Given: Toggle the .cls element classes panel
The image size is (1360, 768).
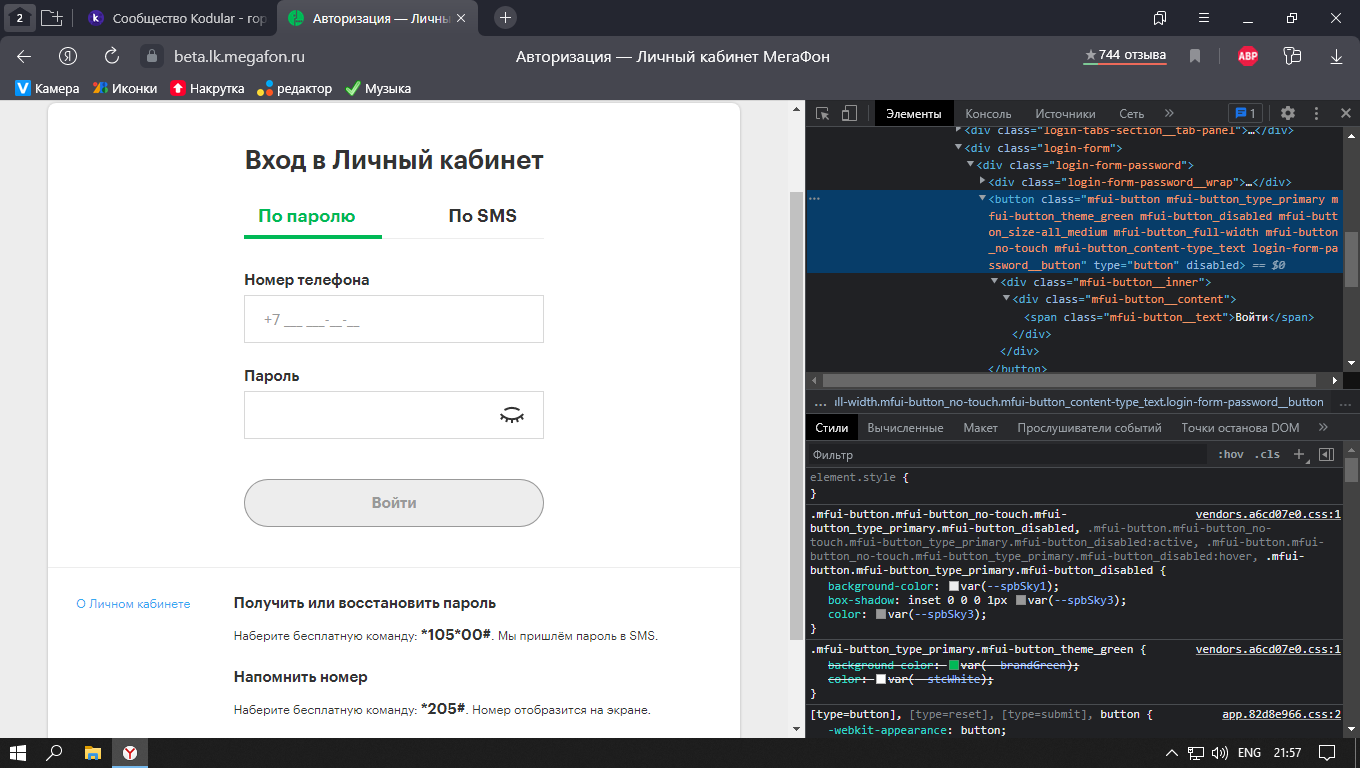Looking at the screenshot, I should pyautogui.click(x=1267, y=455).
